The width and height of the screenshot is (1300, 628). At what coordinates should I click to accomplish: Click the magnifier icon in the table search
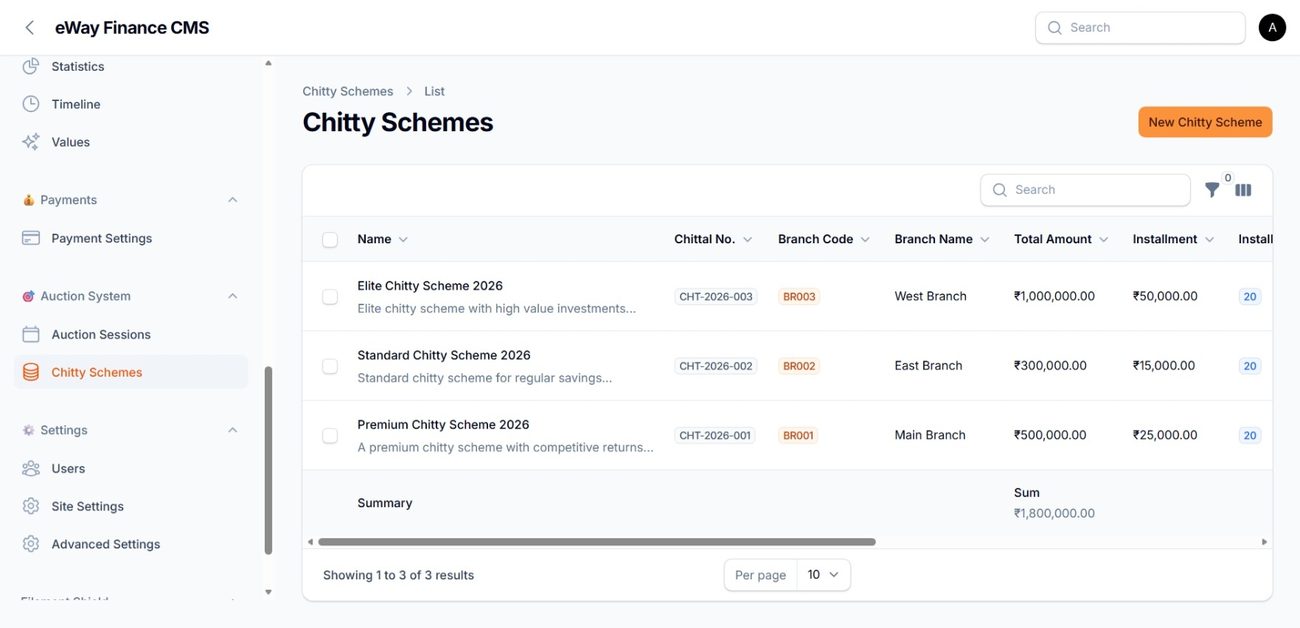[999, 190]
